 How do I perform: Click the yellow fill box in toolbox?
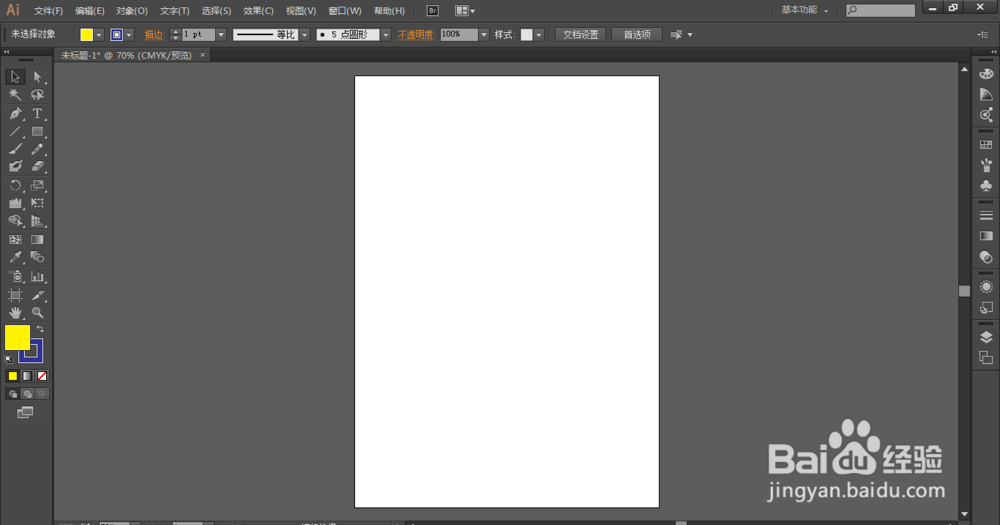[17, 337]
